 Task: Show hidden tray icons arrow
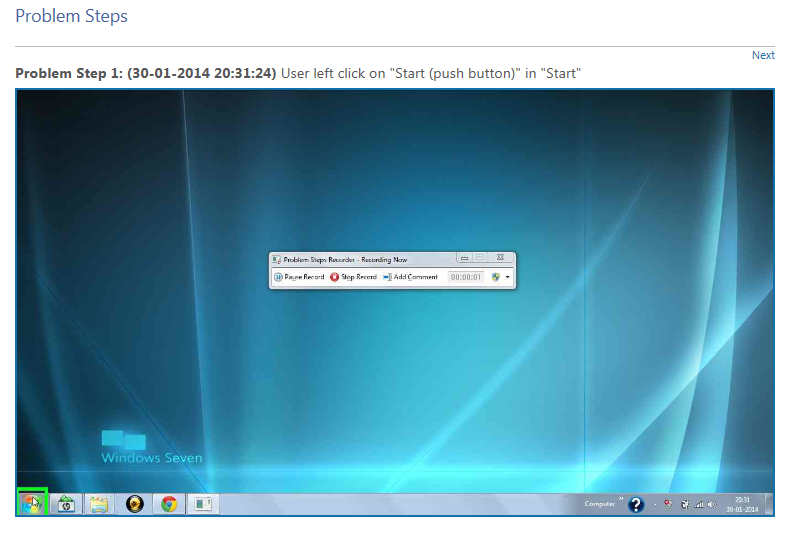click(655, 504)
